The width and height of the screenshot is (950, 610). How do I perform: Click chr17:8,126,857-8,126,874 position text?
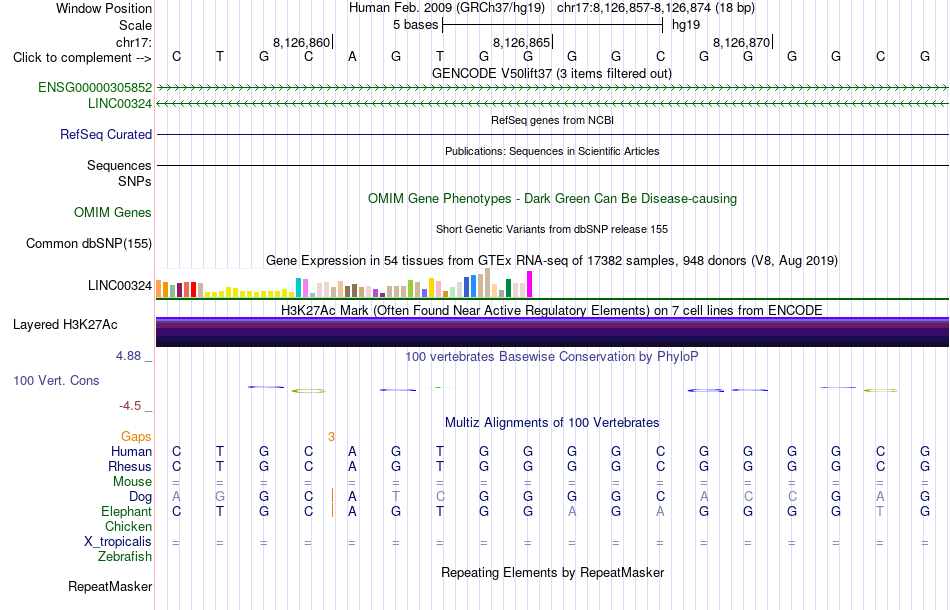(x=656, y=8)
